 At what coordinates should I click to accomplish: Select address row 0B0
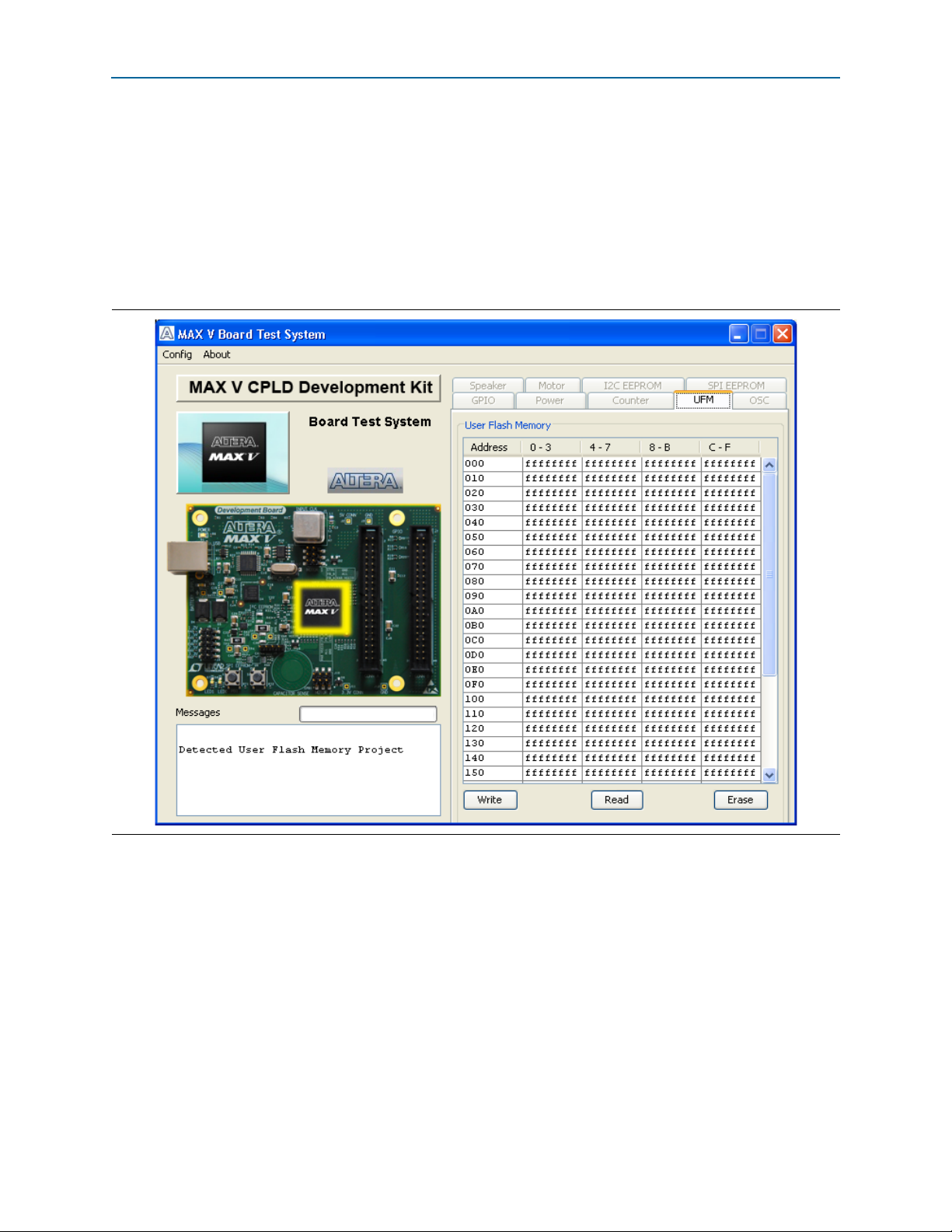coord(612,626)
